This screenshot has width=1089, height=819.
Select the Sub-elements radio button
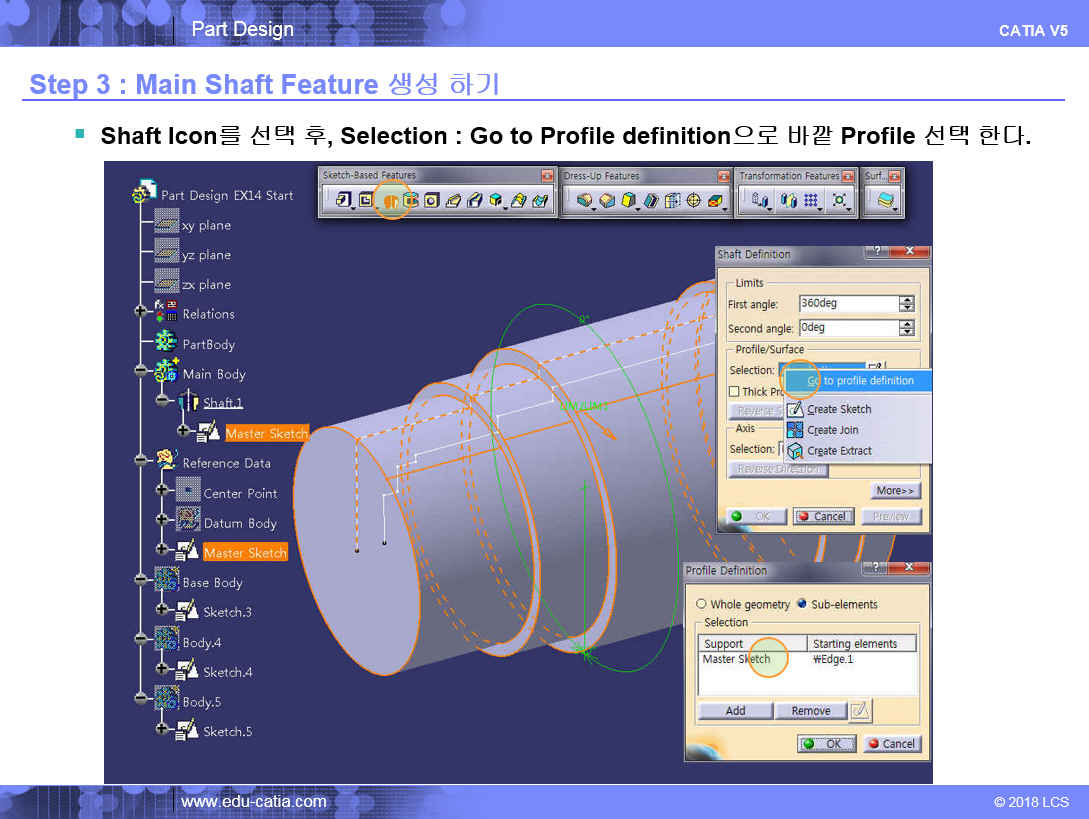[801, 604]
